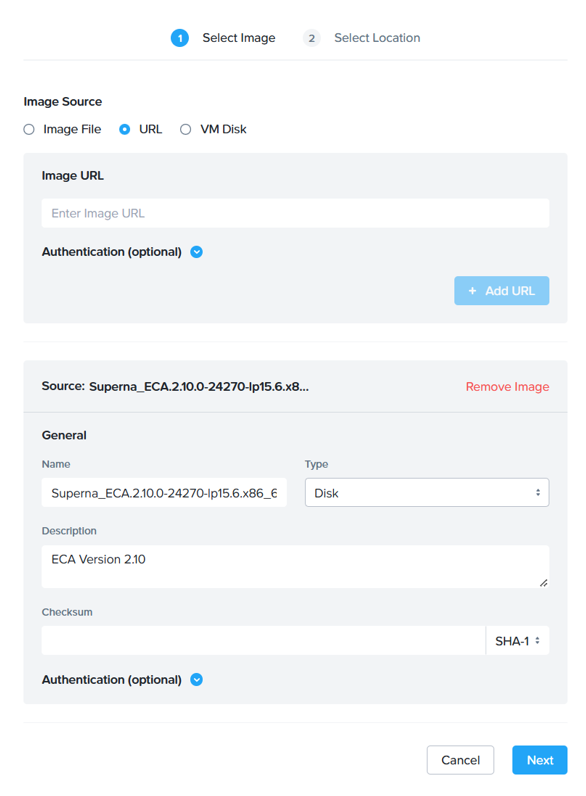Click the plus icon in Add URL

[x=472, y=291]
